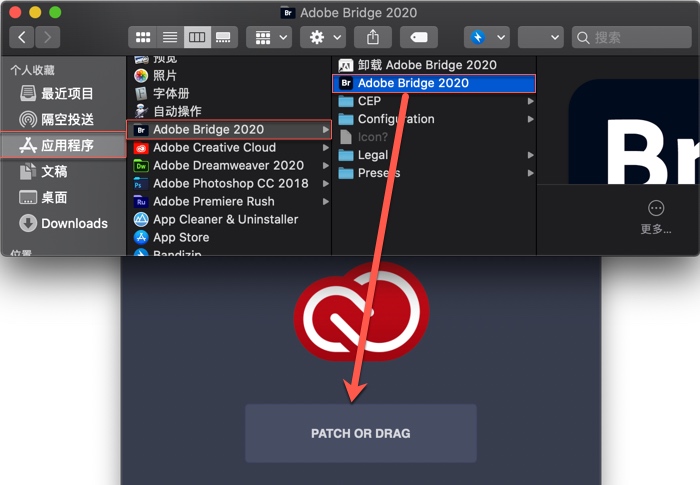Viewport: 700px width, 485px height.
Task: Click the Br icon in the title bar
Action: [x=288, y=13]
